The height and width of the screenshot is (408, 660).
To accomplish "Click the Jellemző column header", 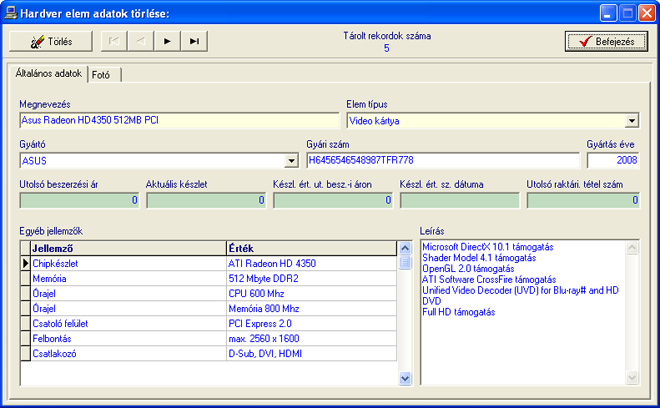I will [128, 248].
